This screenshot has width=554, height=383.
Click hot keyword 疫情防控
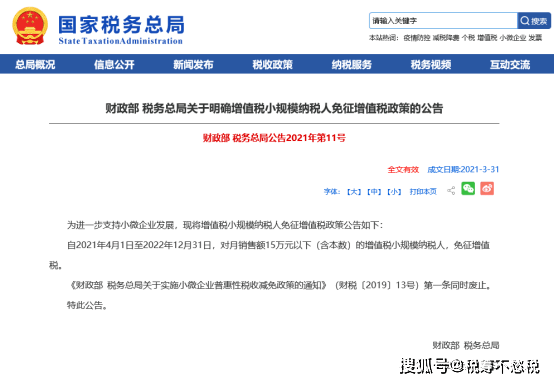coord(417,38)
